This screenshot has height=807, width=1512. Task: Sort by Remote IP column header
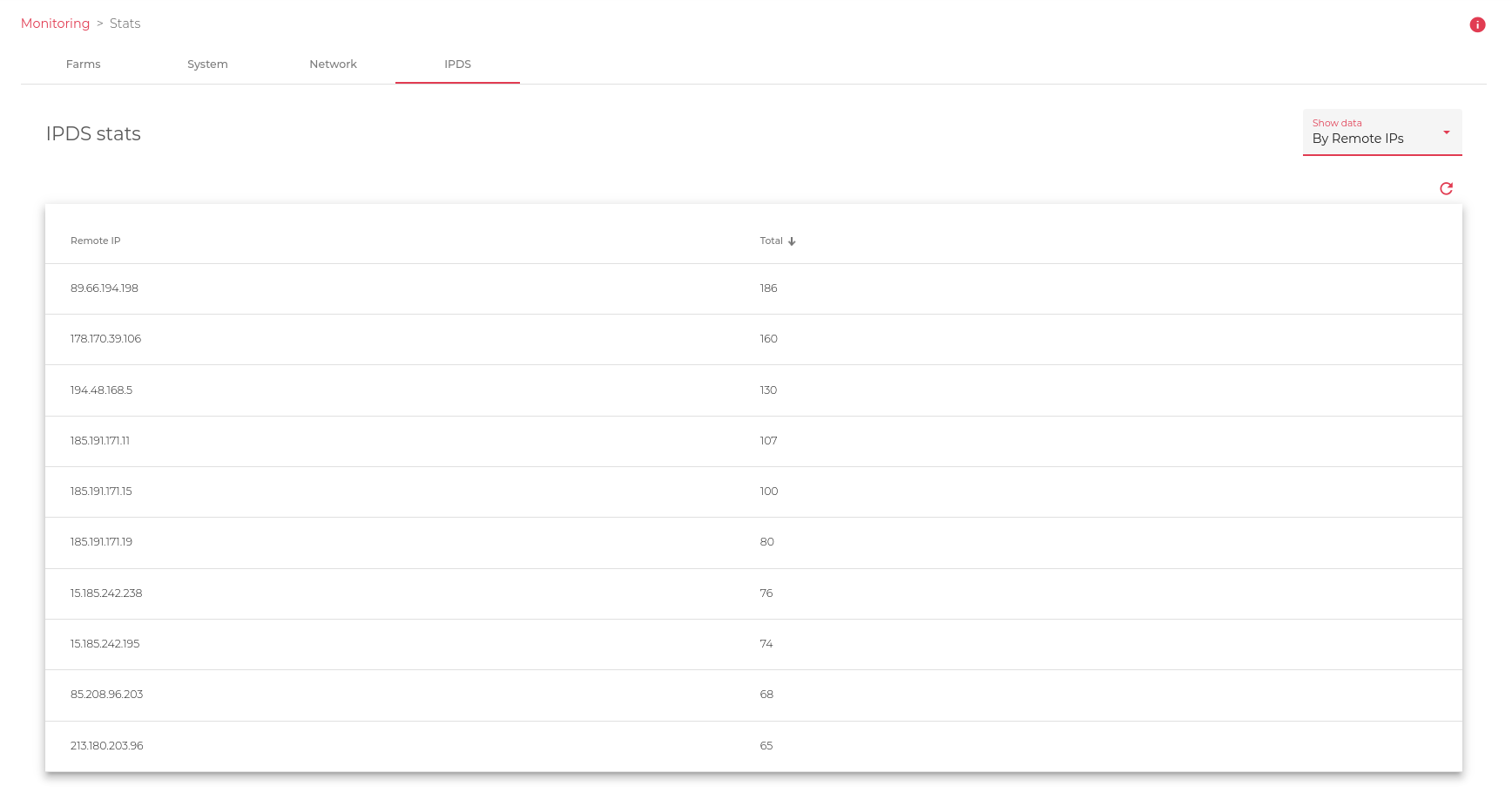[95, 241]
